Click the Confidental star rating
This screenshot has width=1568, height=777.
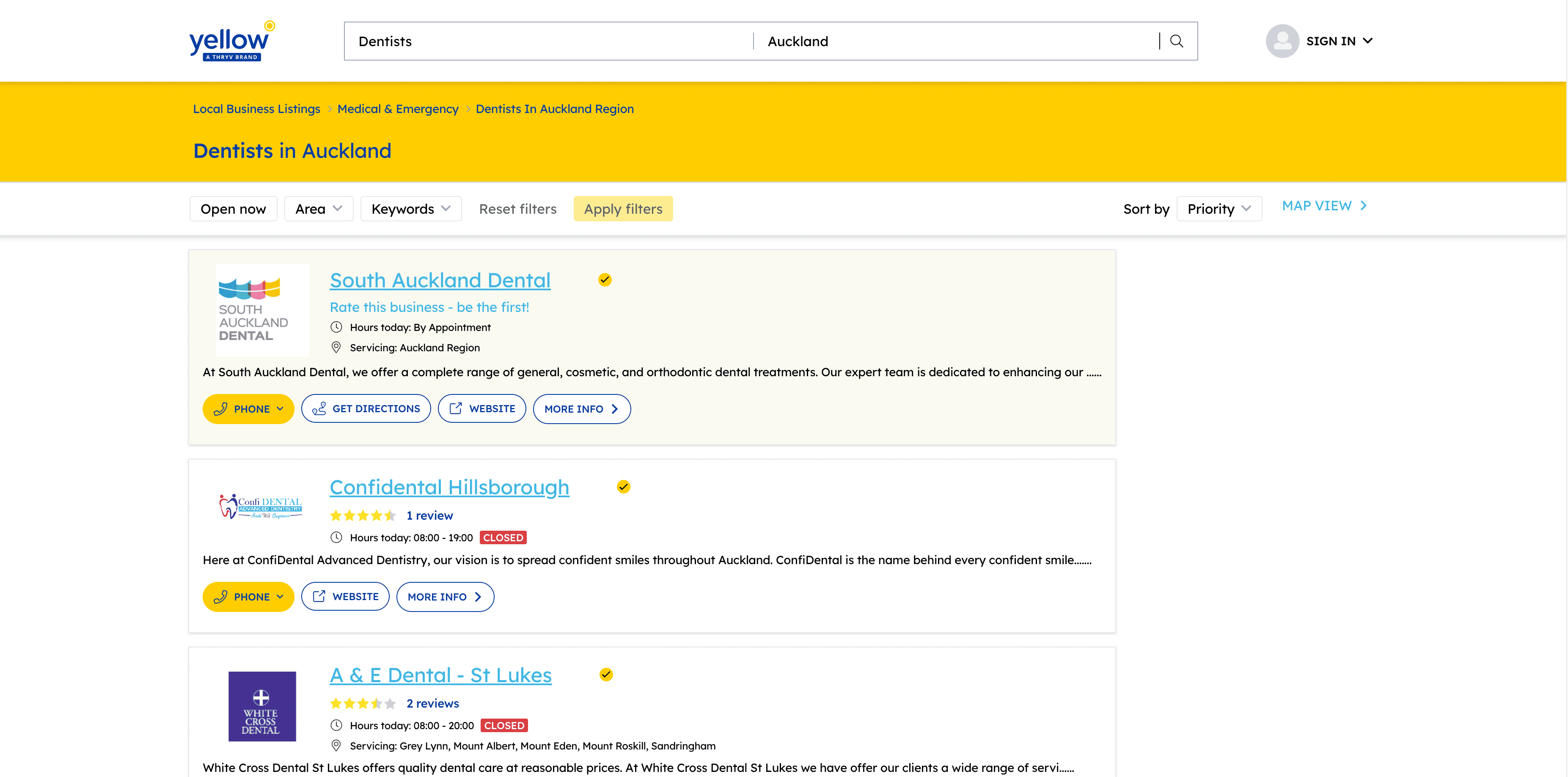tap(363, 516)
